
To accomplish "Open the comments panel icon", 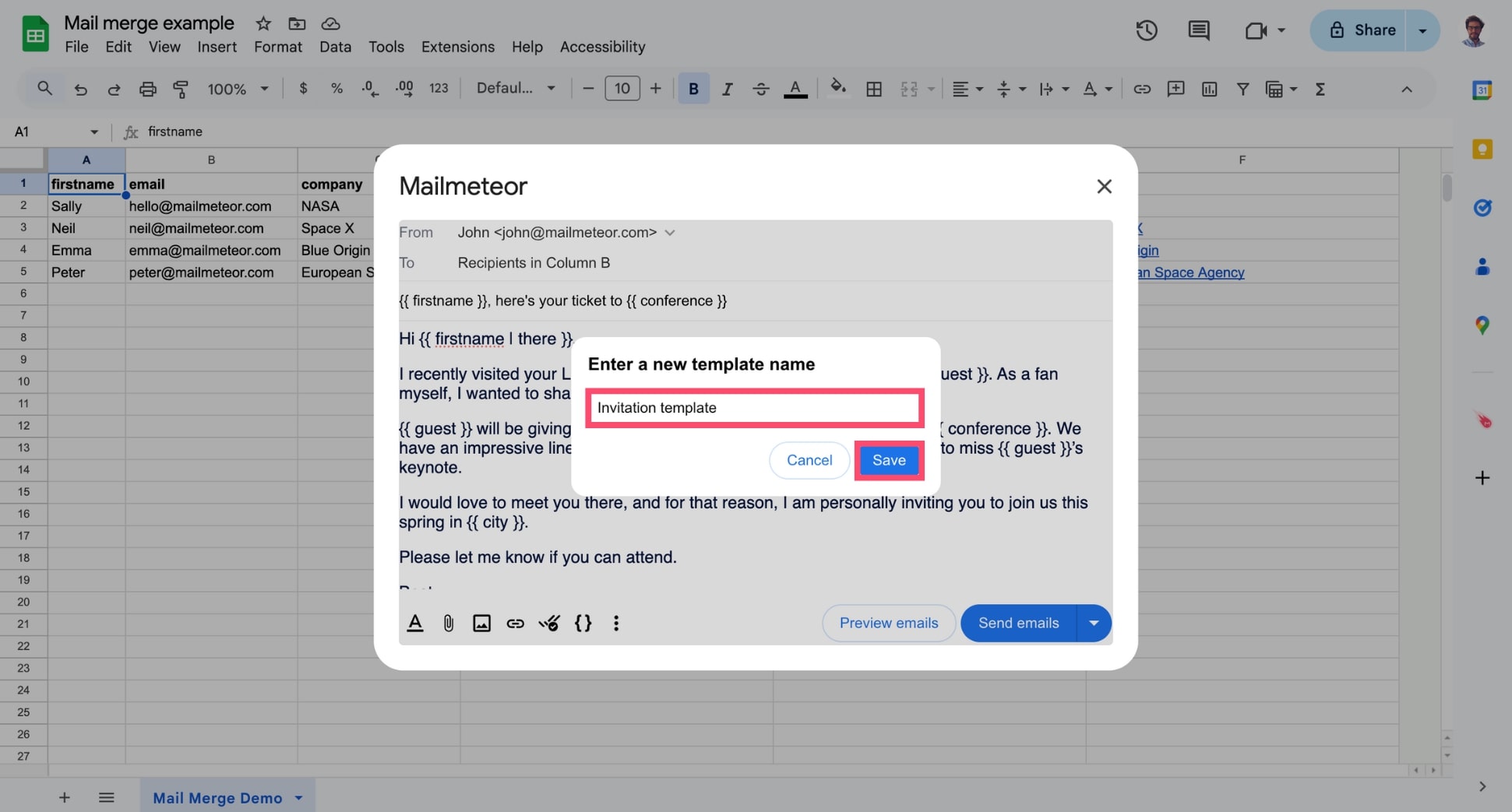I will coord(1198,30).
